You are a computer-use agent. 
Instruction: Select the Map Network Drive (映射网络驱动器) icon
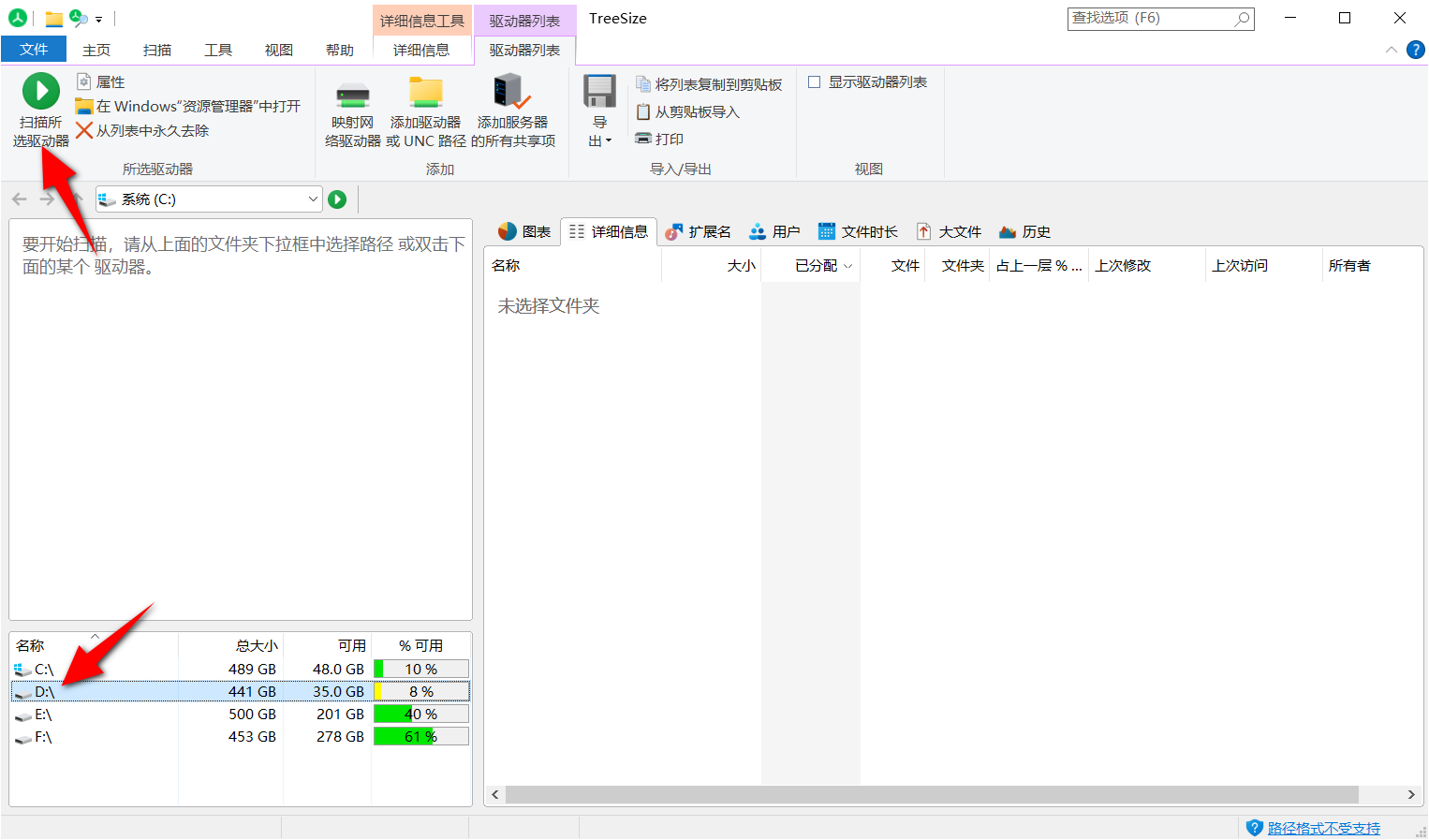352,105
